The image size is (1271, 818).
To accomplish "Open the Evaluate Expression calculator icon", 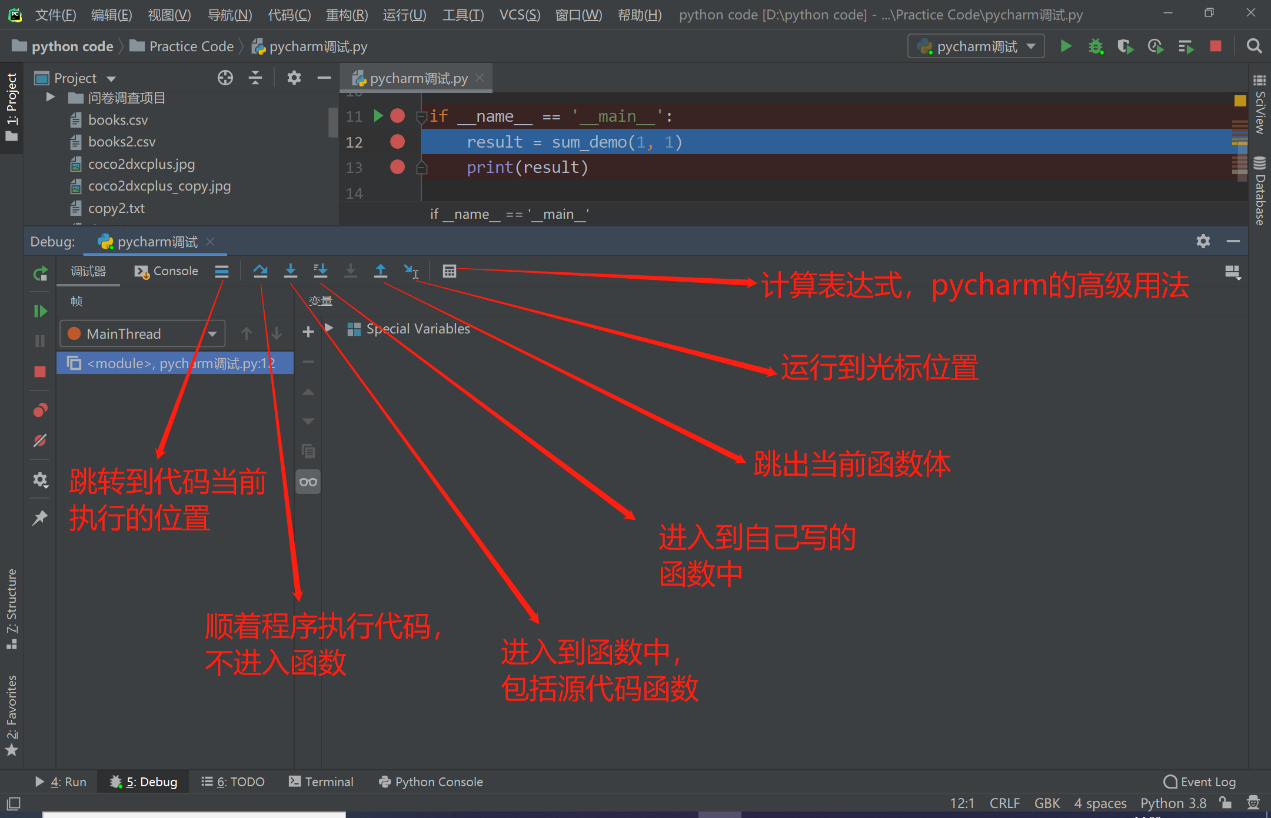I will [x=450, y=271].
